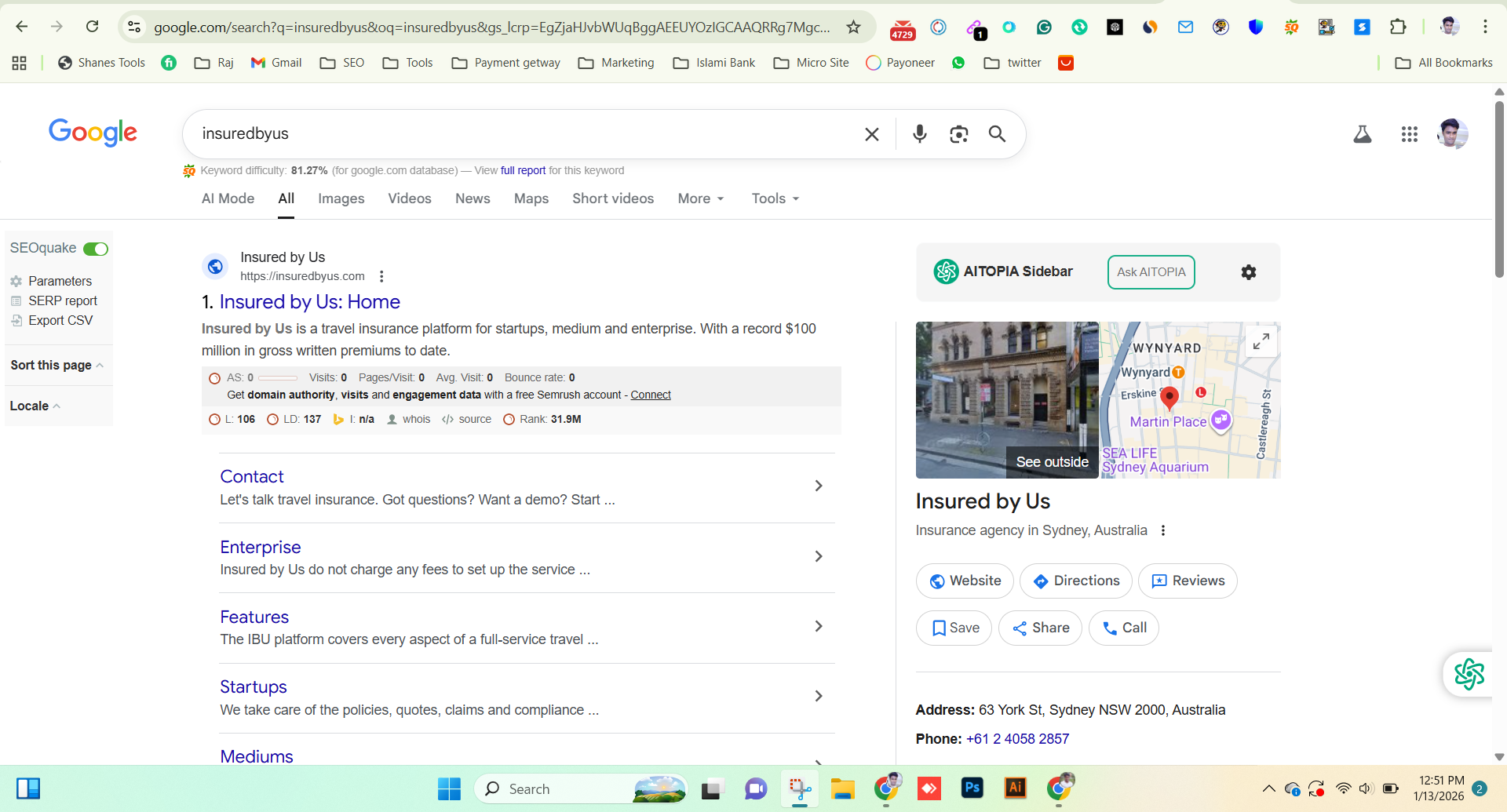This screenshot has height=812, width=1507.
Task: Expand the Enterprise sitelink chevron
Action: point(819,556)
